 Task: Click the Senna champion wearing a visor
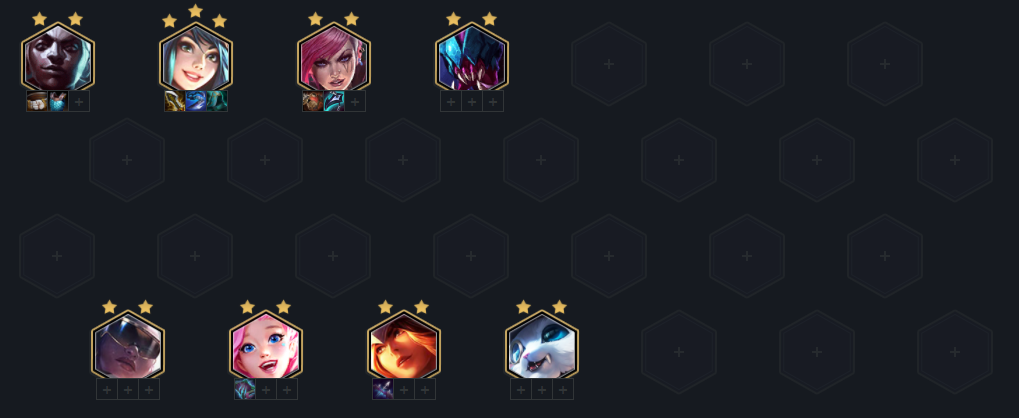click(x=128, y=345)
